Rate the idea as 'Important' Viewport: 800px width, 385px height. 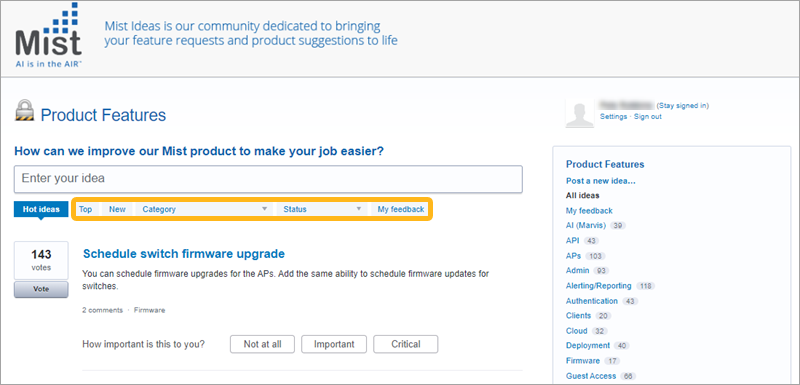(x=334, y=344)
